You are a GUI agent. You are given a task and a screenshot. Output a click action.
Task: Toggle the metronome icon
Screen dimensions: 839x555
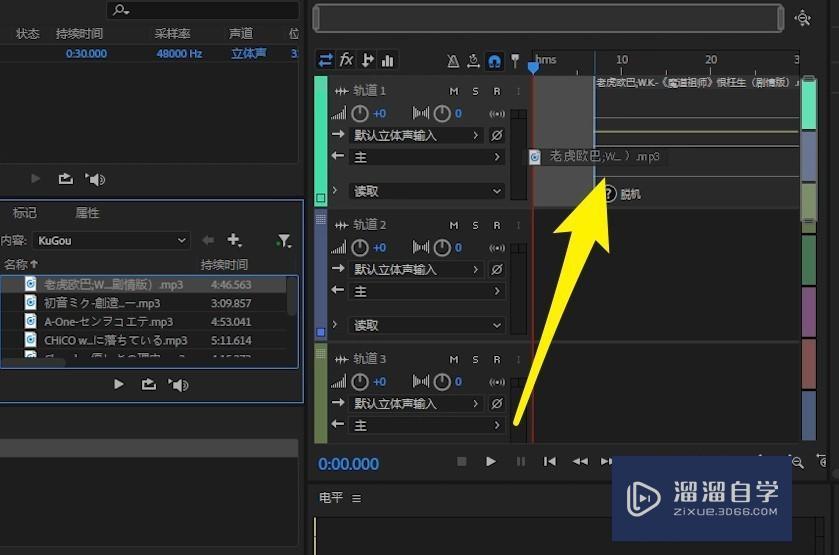[453, 61]
